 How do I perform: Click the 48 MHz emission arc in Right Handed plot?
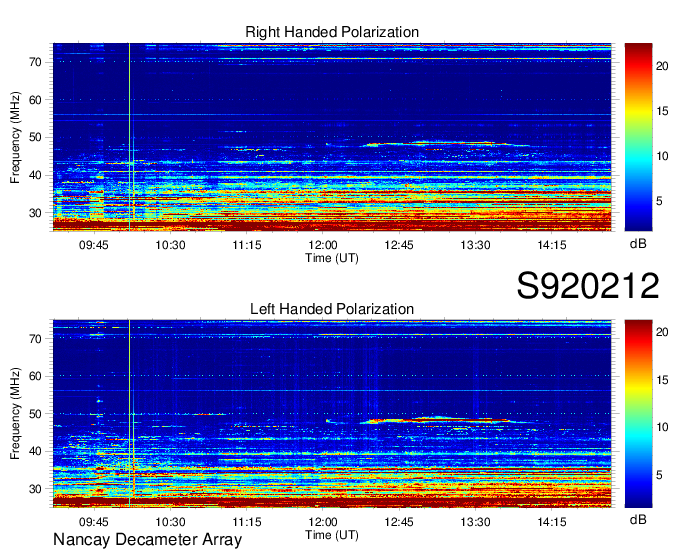click(445, 144)
